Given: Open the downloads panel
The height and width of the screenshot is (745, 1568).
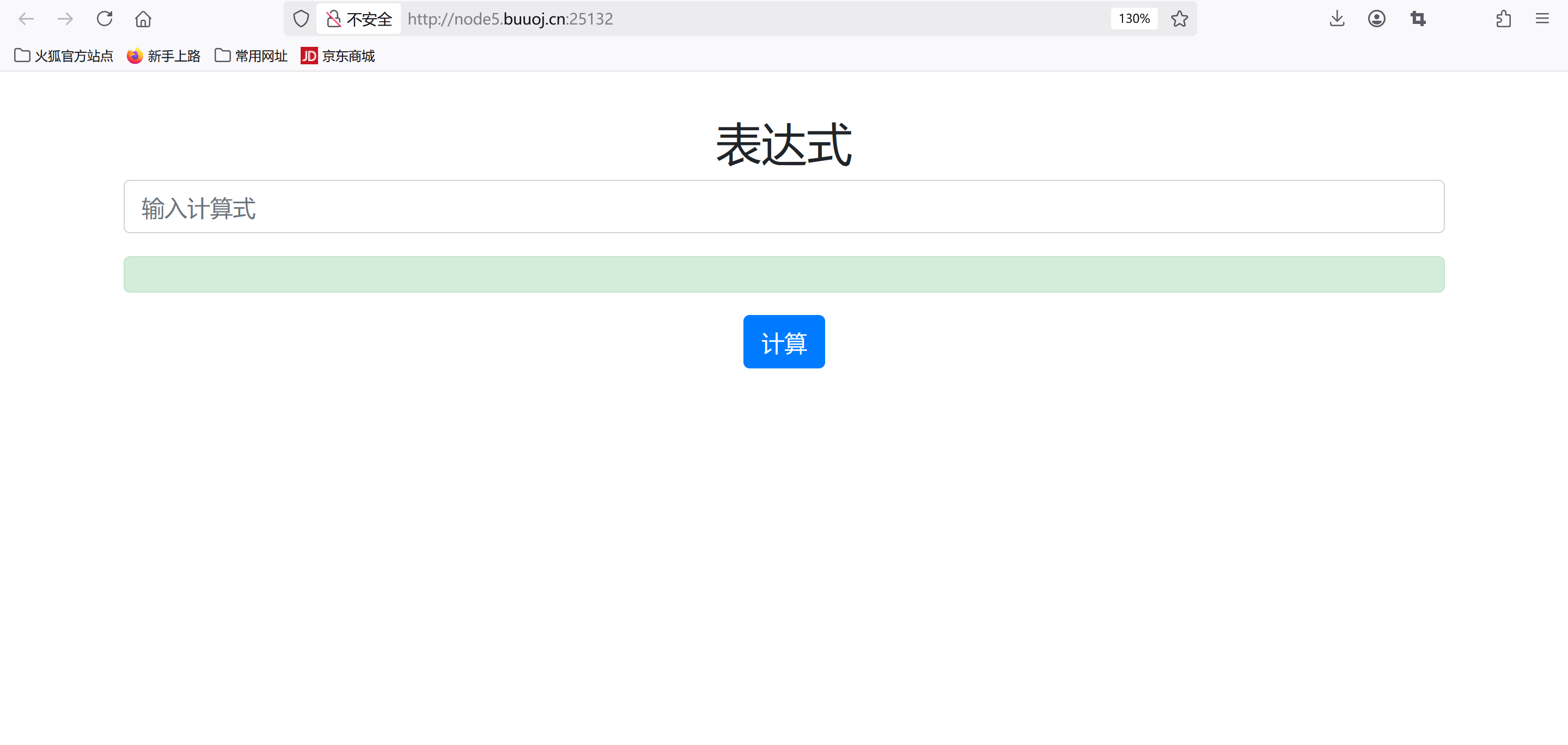Looking at the screenshot, I should 1337,19.
